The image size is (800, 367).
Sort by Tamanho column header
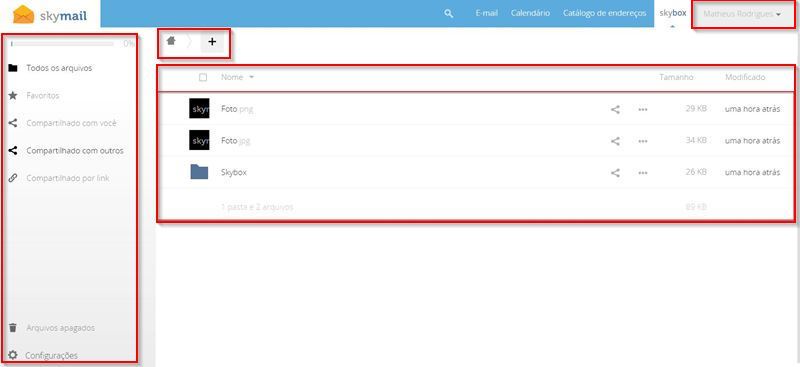click(677, 78)
